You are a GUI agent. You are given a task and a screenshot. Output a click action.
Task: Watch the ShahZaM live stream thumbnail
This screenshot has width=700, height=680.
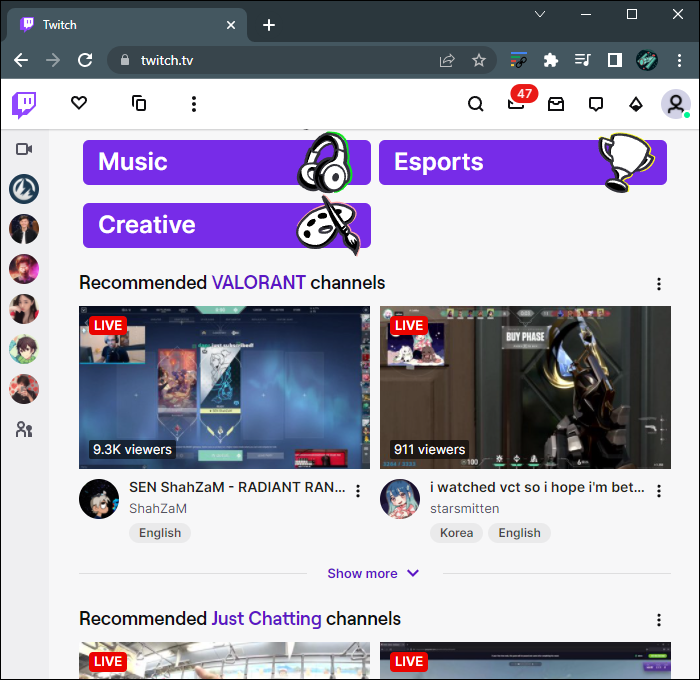pyautogui.click(x=225, y=387)
